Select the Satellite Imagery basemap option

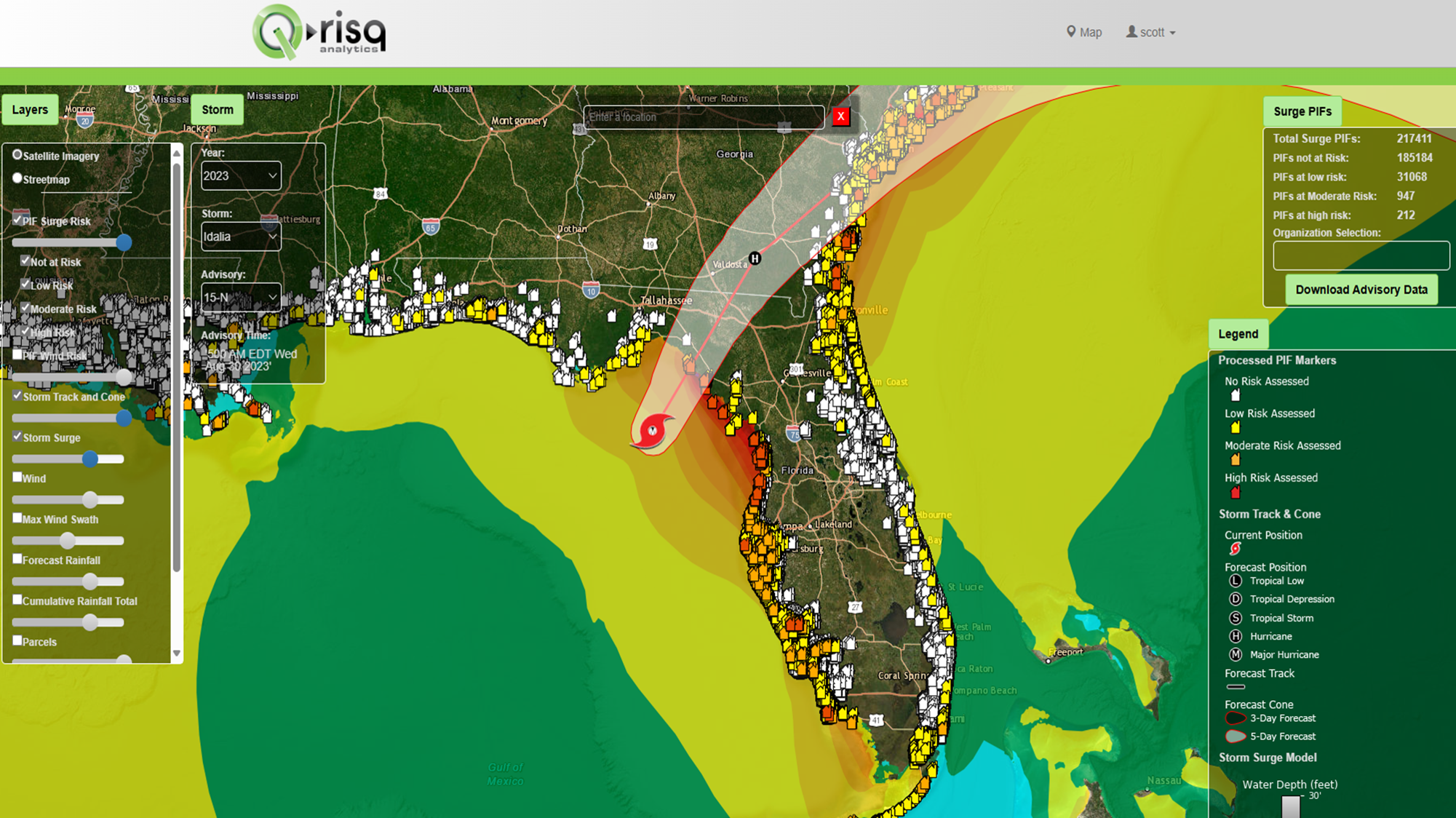pyautogui.click(x=17, y=155)
